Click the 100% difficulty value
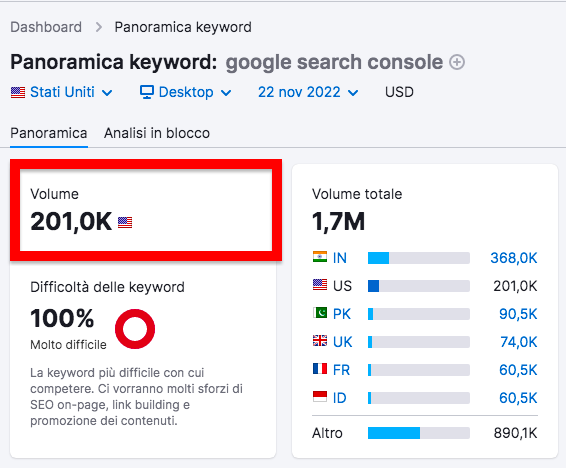Image resolution: width=566 pixels, height=468 pixels. pyautogui.click(x=62, y=318)
